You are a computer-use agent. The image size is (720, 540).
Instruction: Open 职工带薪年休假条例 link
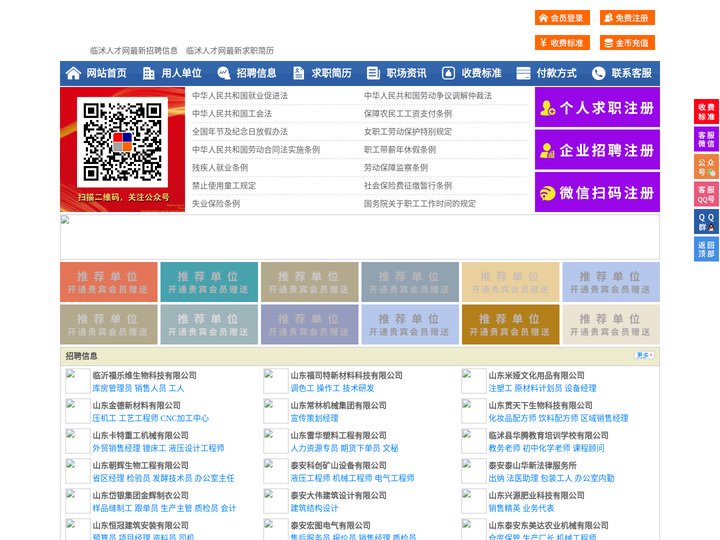(x=400, y=150)
